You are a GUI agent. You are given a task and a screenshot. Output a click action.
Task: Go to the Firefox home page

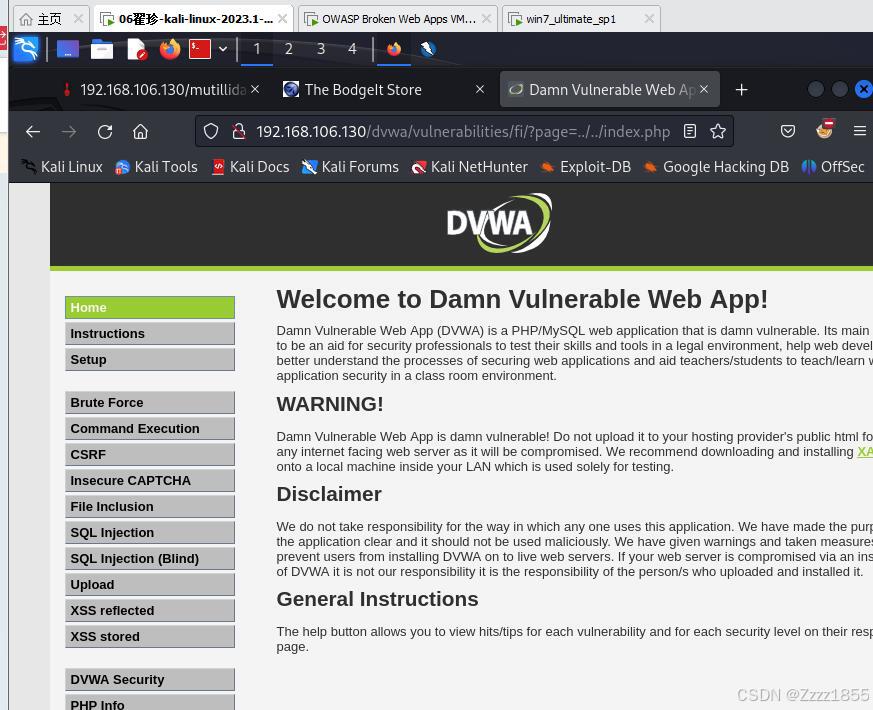(x=140, y=131)
